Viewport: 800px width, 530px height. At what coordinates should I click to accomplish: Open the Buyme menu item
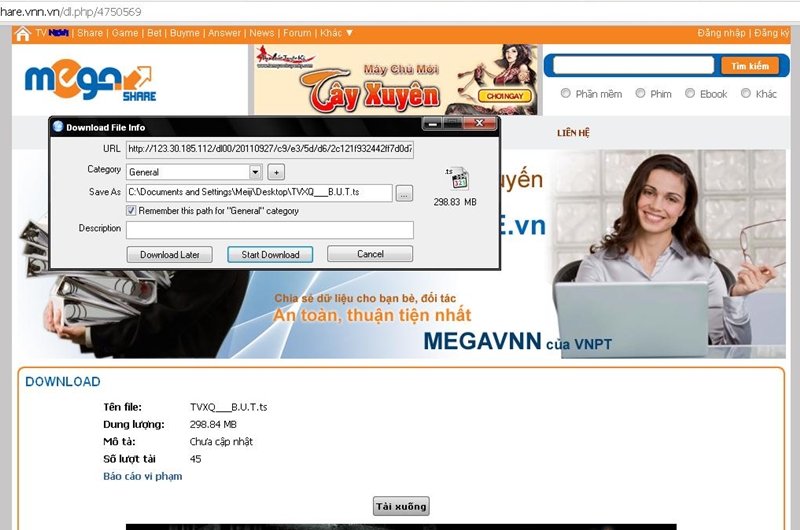tap(185, 33)
